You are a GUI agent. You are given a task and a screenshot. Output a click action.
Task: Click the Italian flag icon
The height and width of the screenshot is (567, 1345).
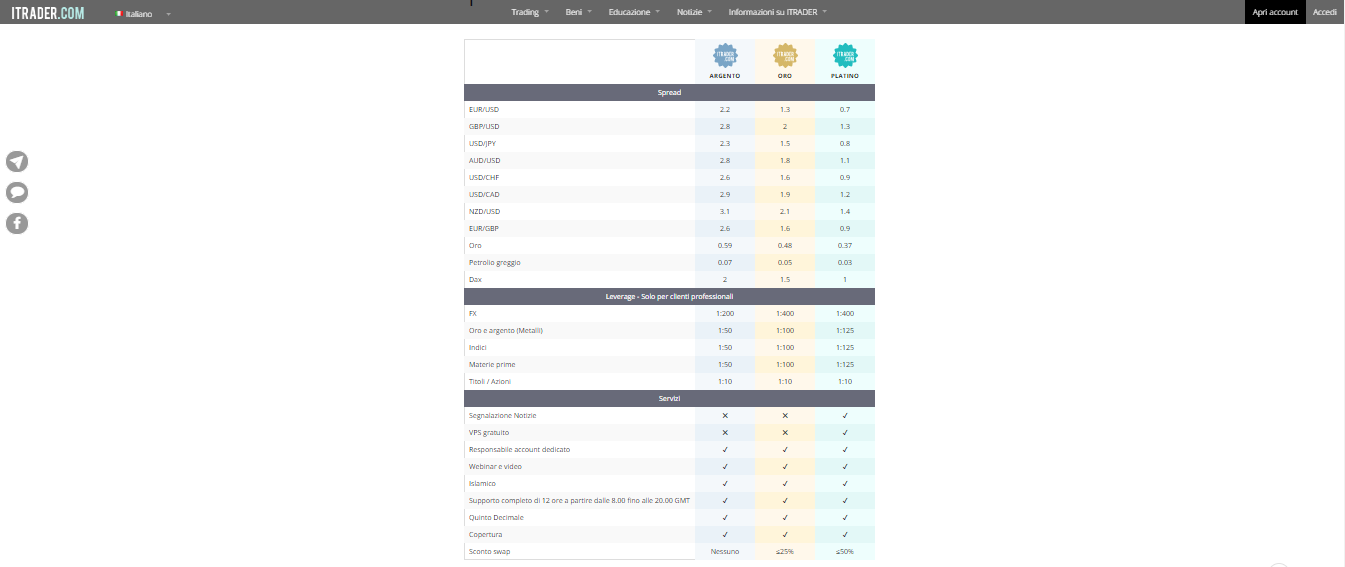point(119,14)
